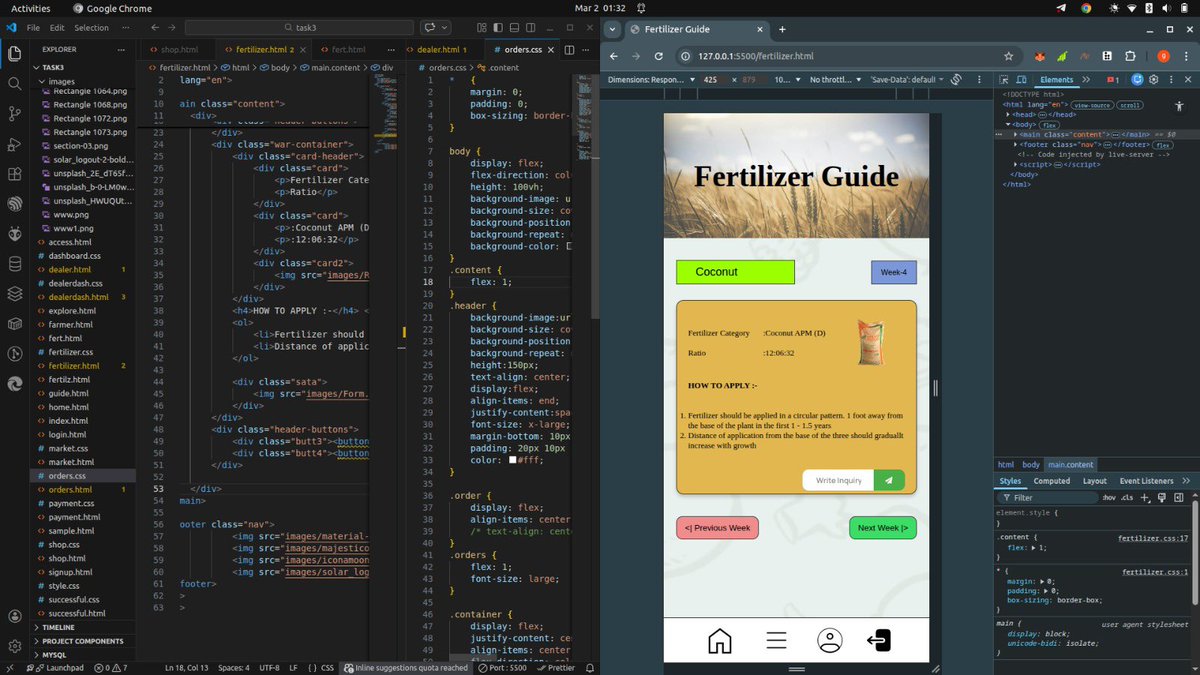Click the profile icon in page footer
Viewport: 1200px width, 675px height.
click(x=829, y=641)
